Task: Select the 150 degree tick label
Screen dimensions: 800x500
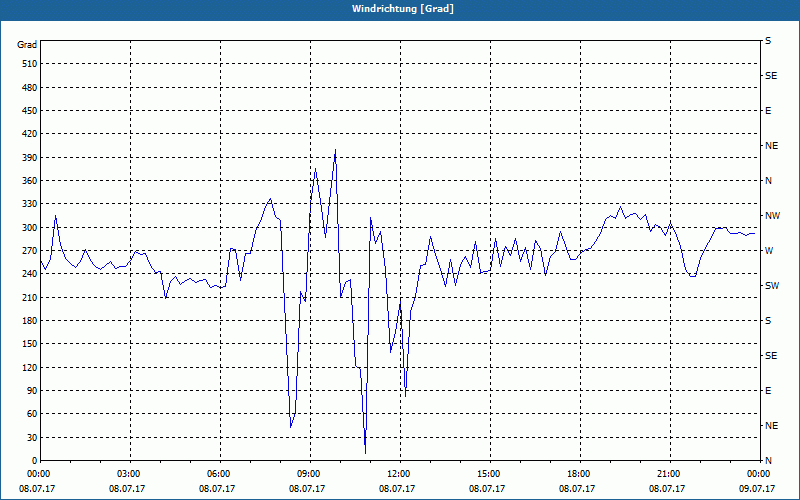Action: (x=30, y=344)
